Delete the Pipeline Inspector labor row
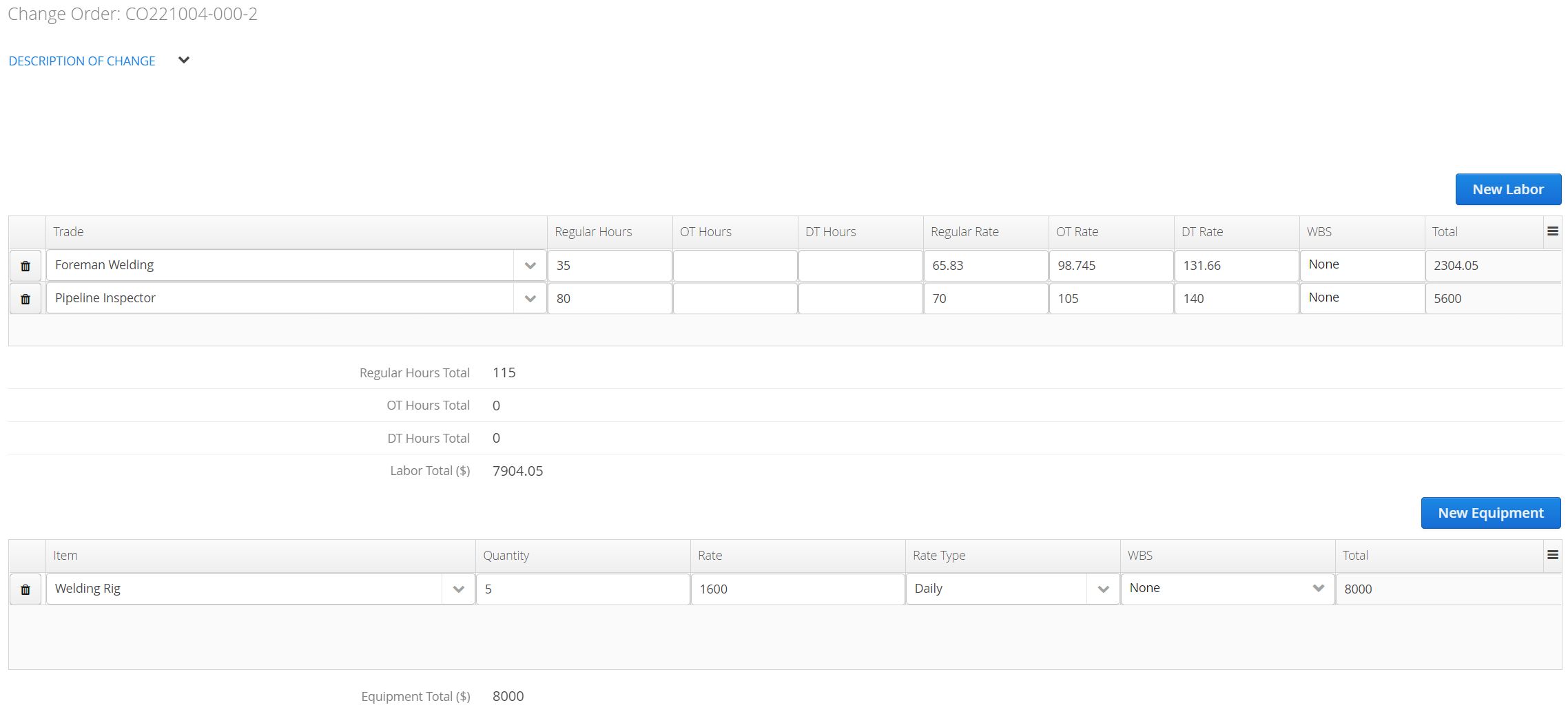Viewport: 1568px width, 714px height. point(25,299)
